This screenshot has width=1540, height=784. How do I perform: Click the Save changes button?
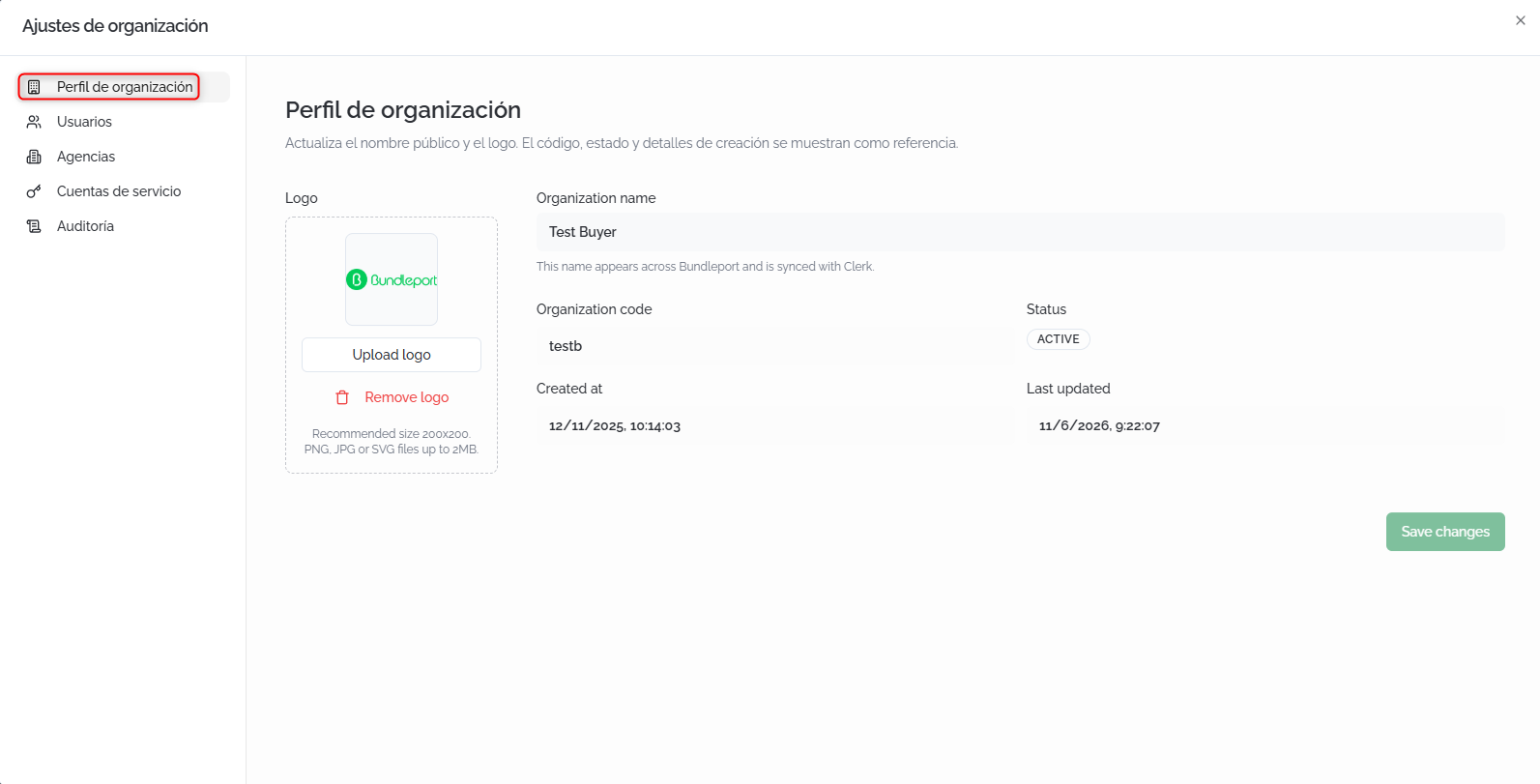pos(1445,532)
